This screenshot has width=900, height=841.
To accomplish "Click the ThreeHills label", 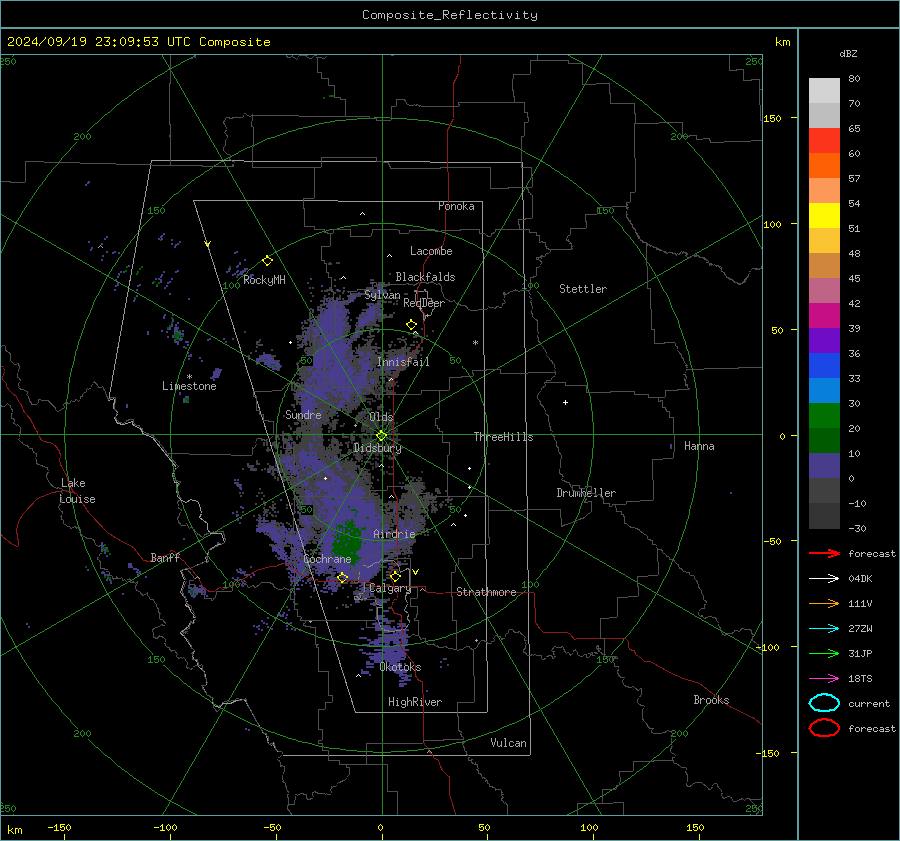I will coord(503,437).
